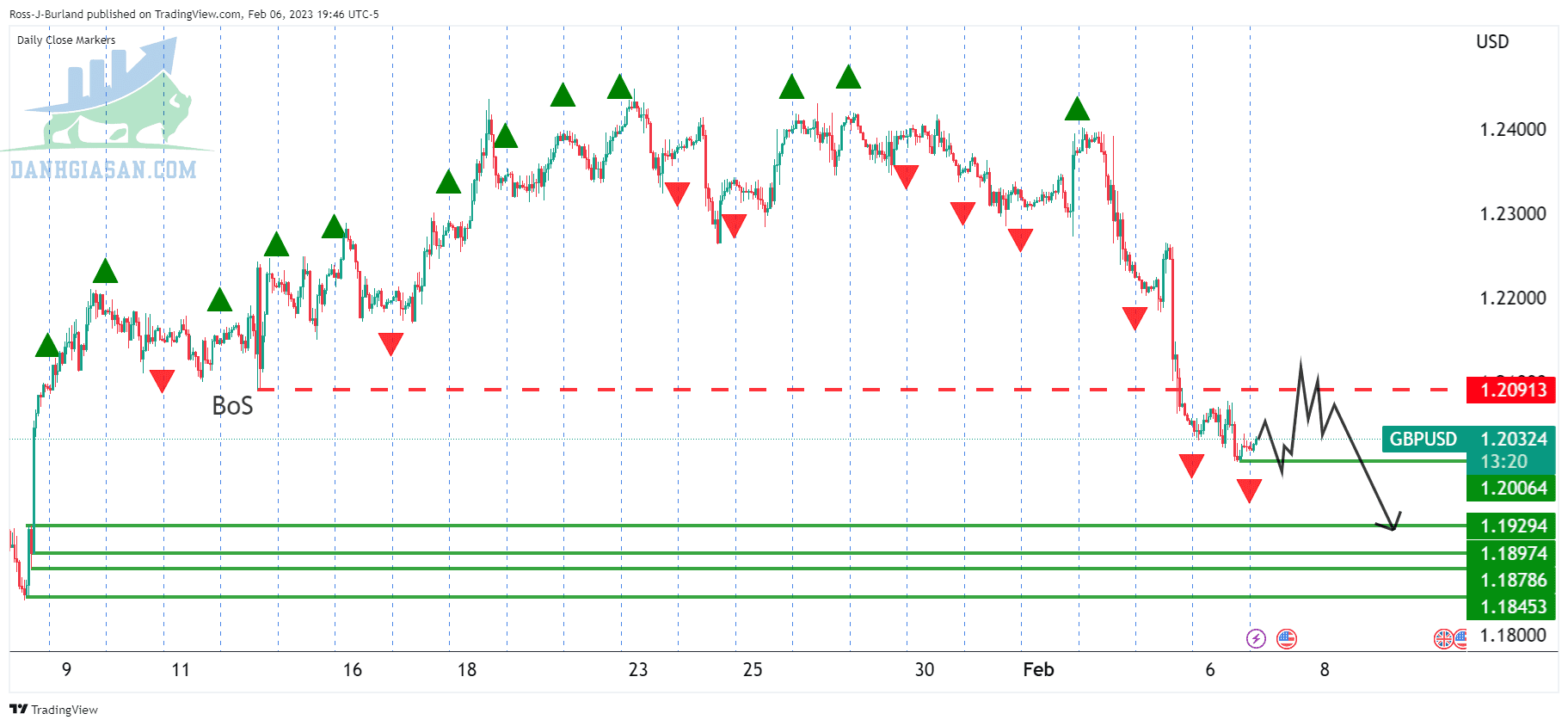Click date 16 on the time axis
Viewport: 1568px width, 726px height.
352,670
